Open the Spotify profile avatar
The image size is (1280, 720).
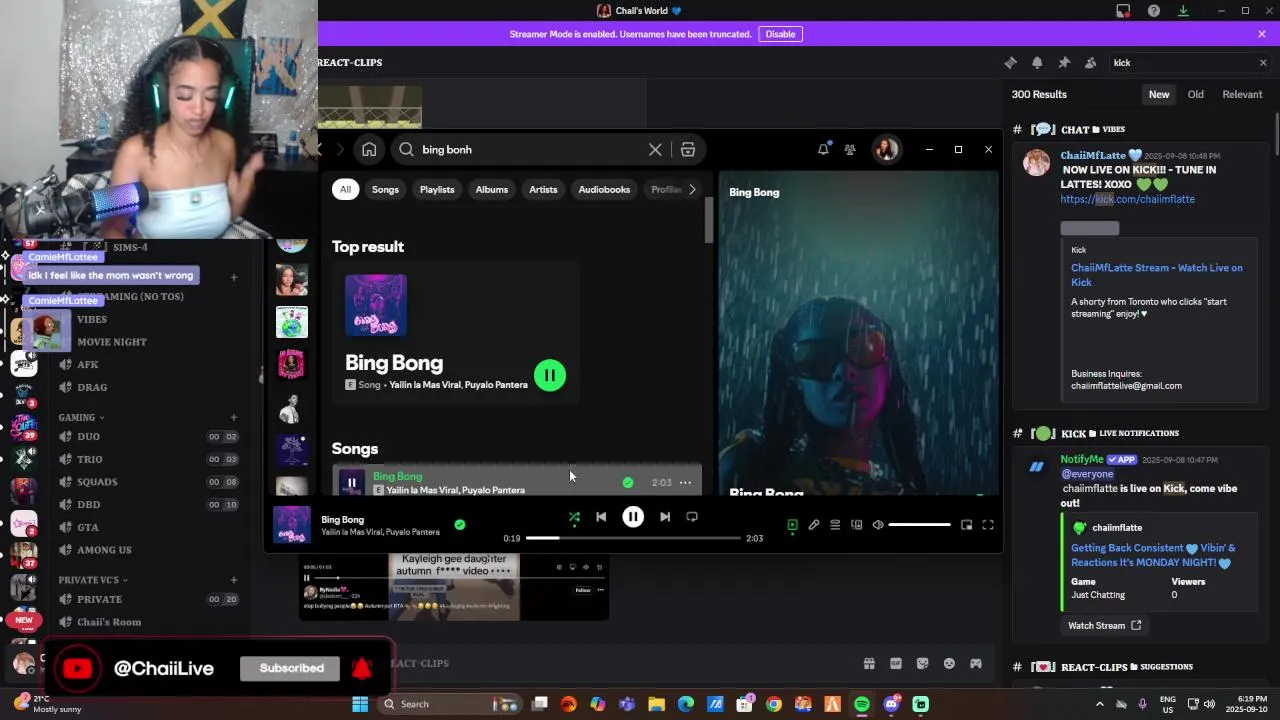886,149
